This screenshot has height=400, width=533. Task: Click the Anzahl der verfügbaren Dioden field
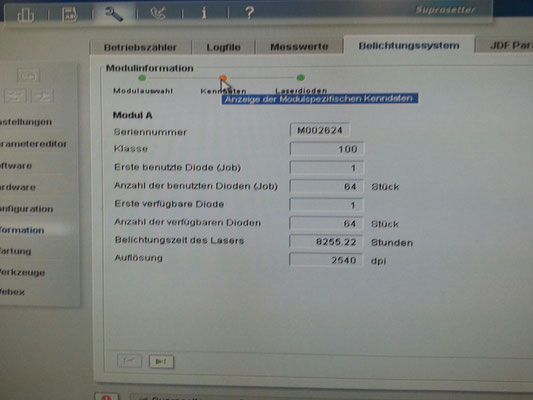326,224
